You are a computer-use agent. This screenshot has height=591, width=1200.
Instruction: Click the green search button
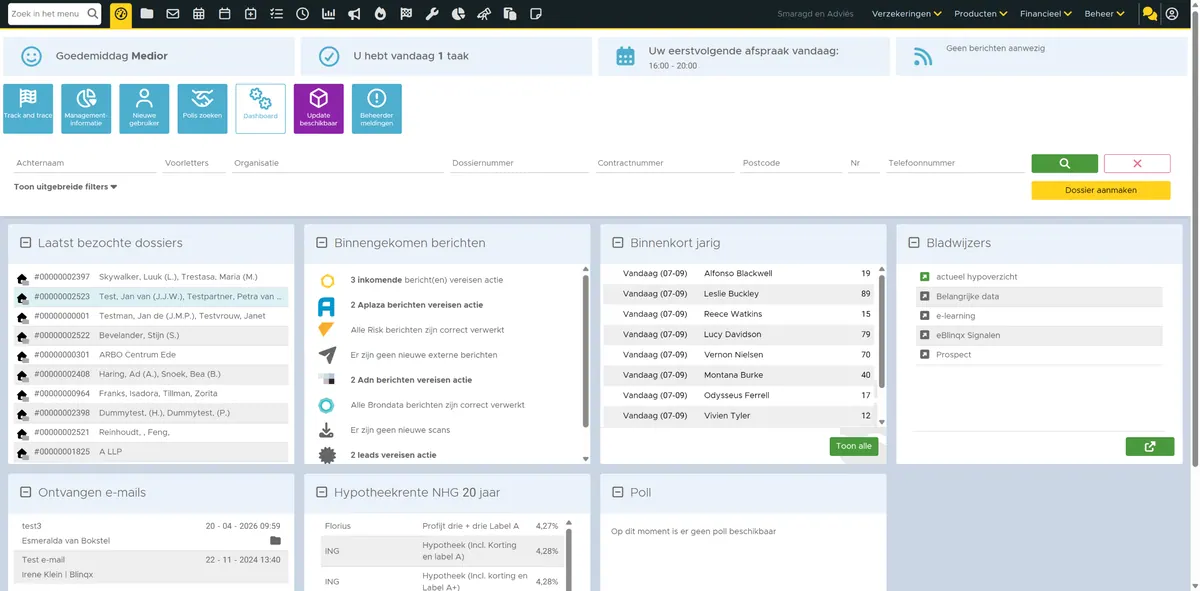(x=1065, y=163)
